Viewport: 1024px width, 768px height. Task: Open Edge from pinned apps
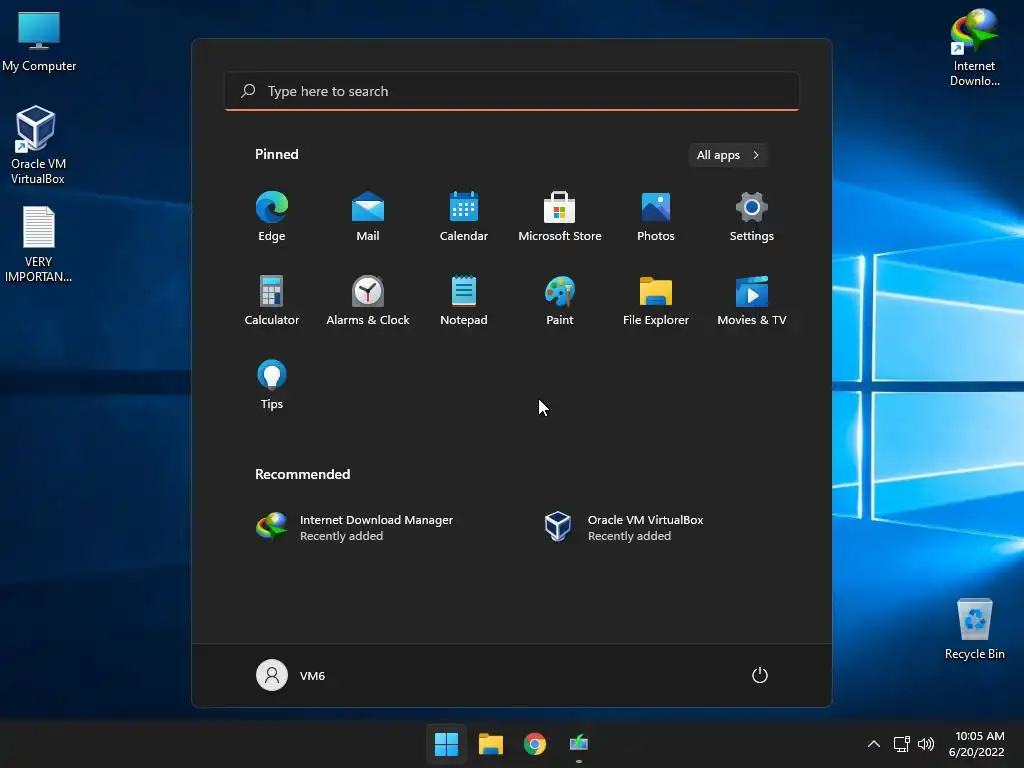pos(272,217)
